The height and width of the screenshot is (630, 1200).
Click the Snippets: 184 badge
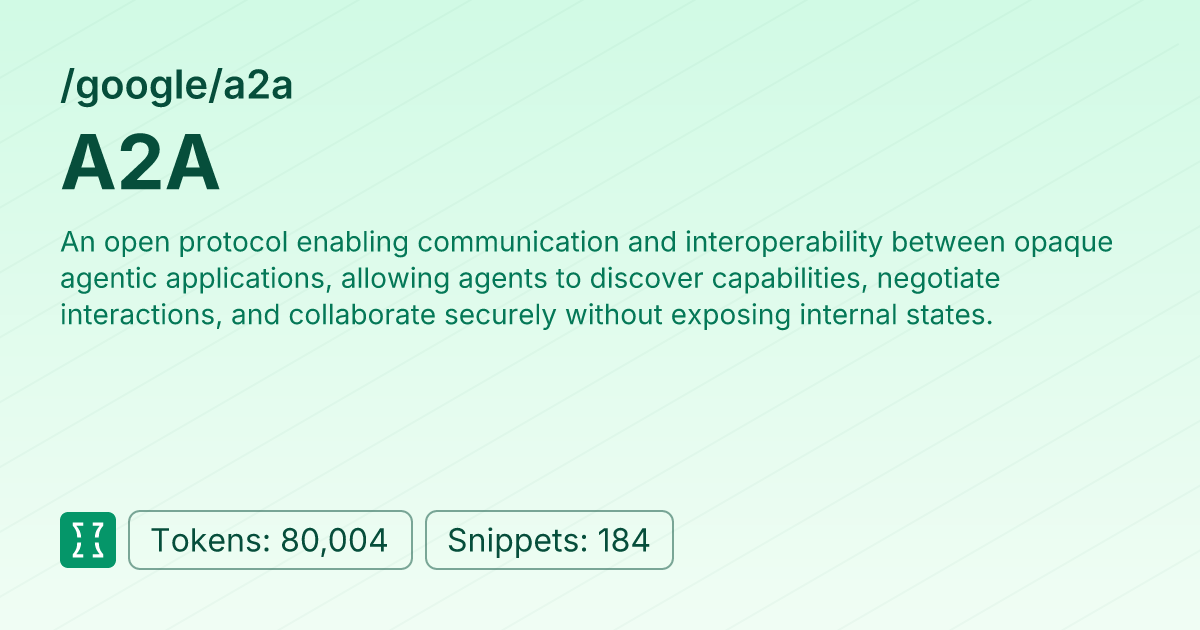click(x=549, y=540)
